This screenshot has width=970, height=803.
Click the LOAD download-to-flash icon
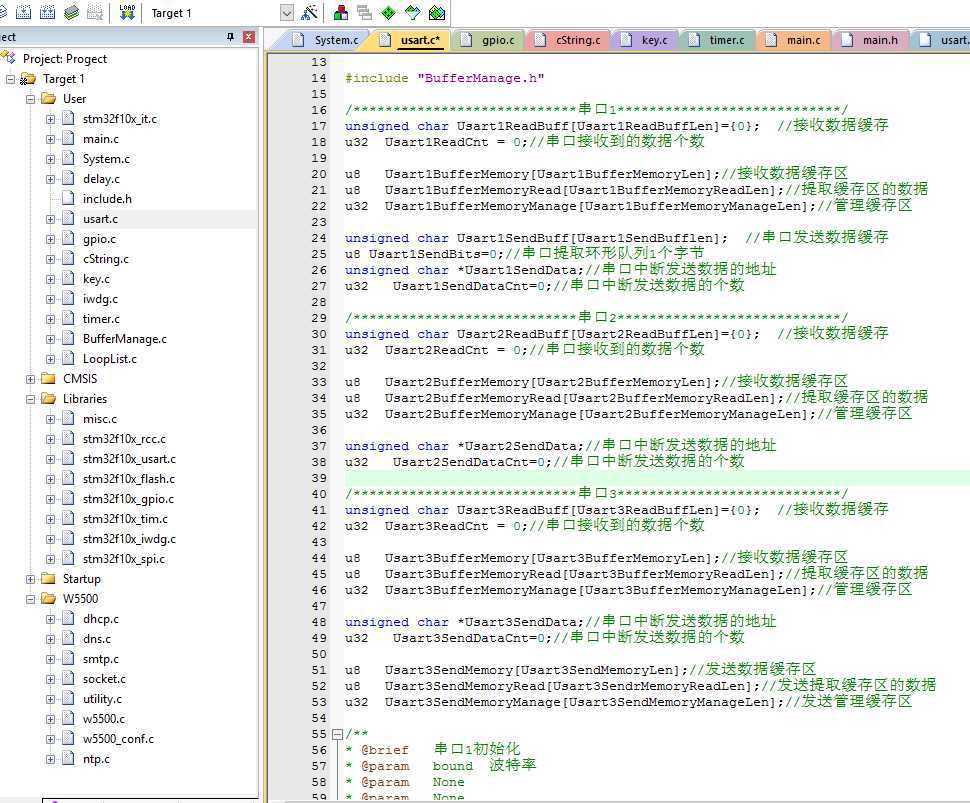[x=127, y=12]
